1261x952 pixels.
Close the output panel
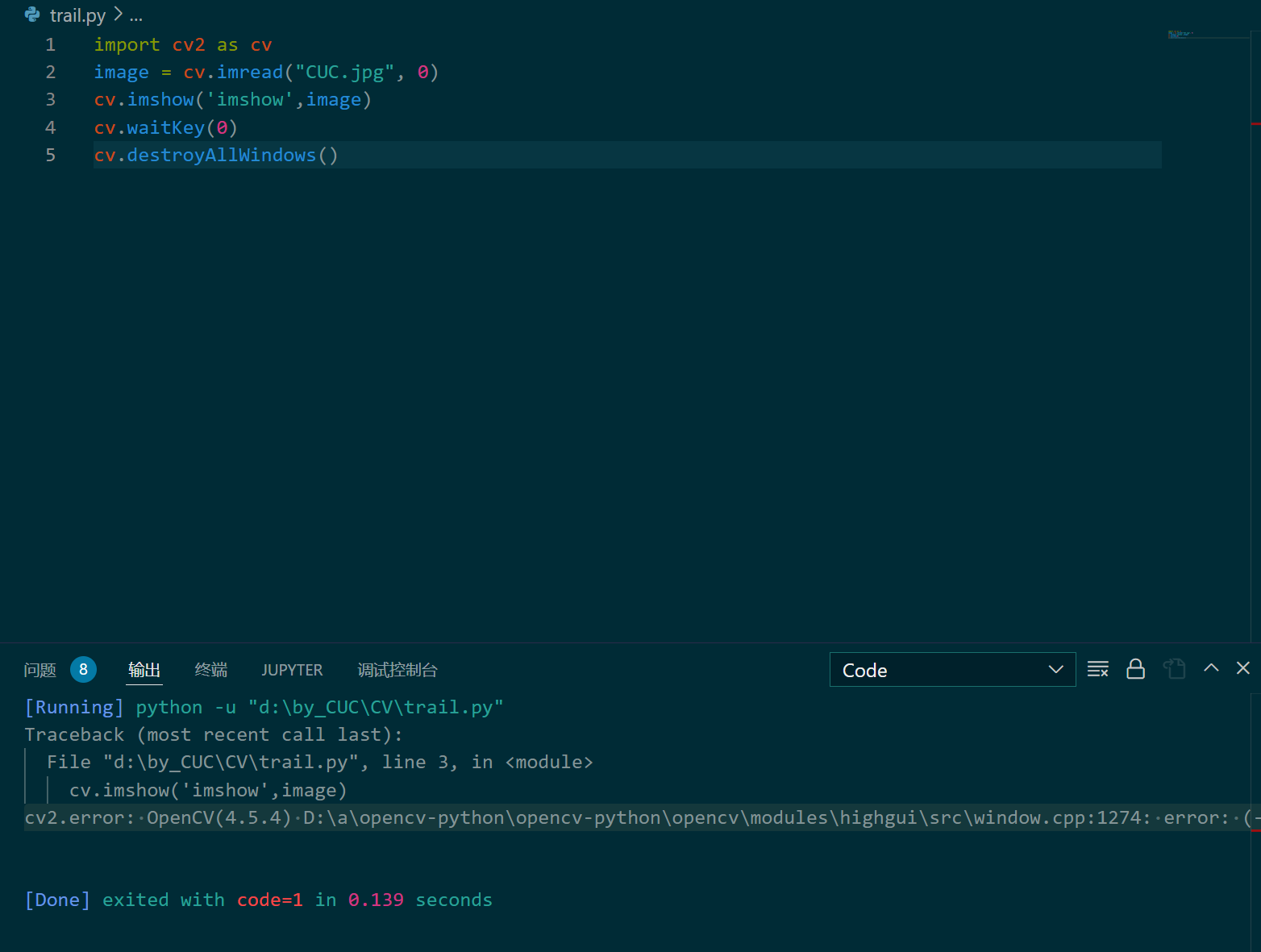coord(1242,668)
